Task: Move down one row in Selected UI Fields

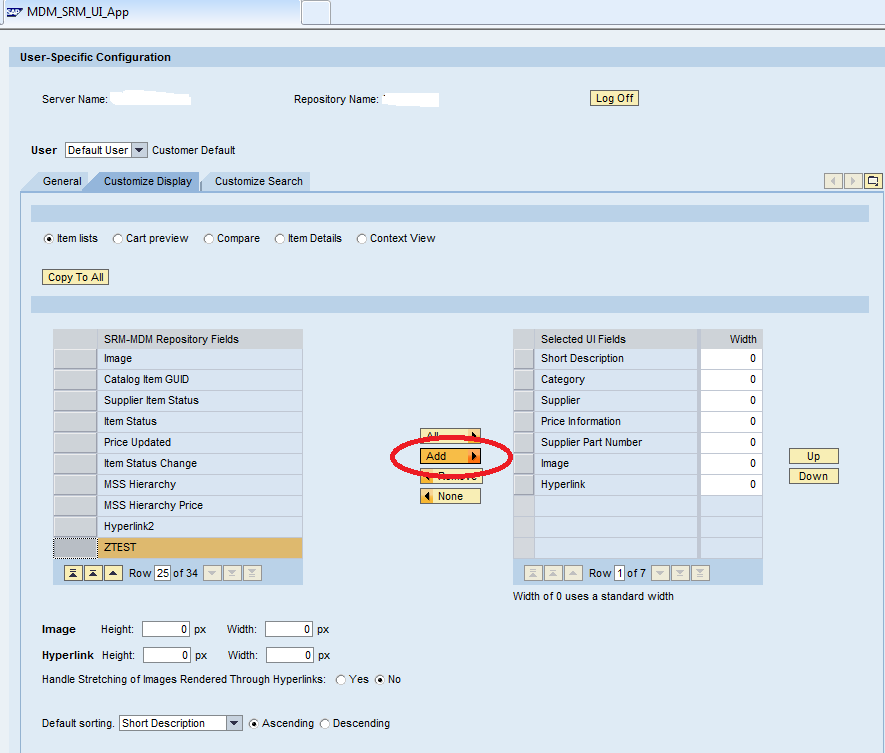Action: [660, 573]
